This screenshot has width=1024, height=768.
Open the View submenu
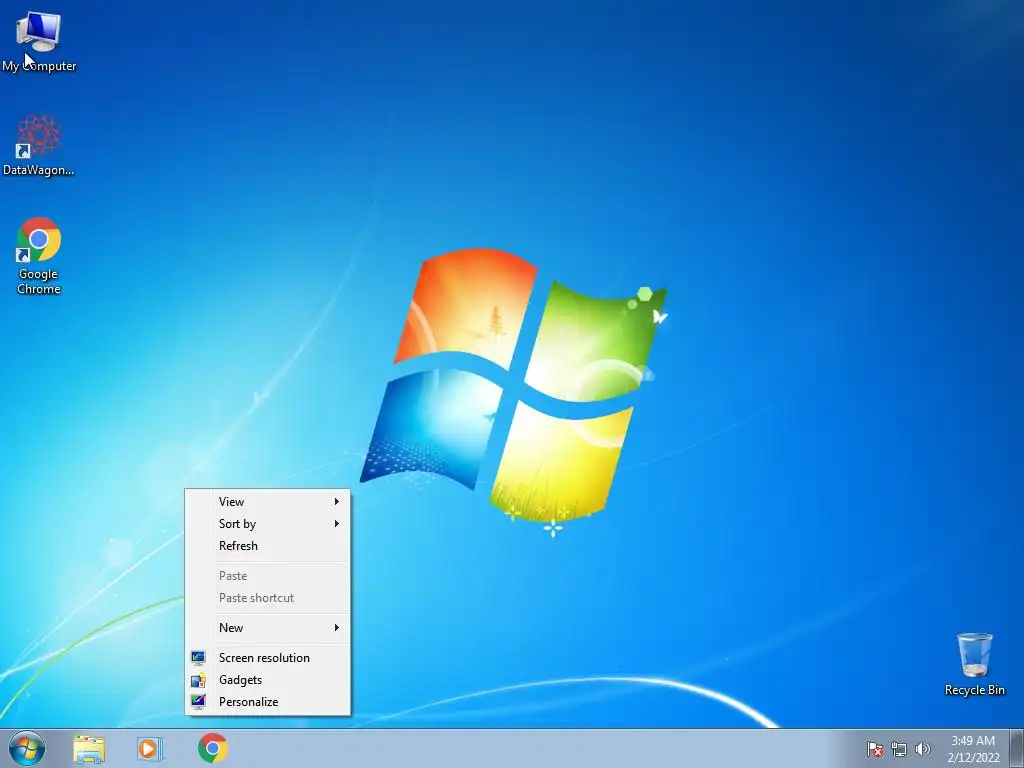pyautogui.click(x=268, y=502)
